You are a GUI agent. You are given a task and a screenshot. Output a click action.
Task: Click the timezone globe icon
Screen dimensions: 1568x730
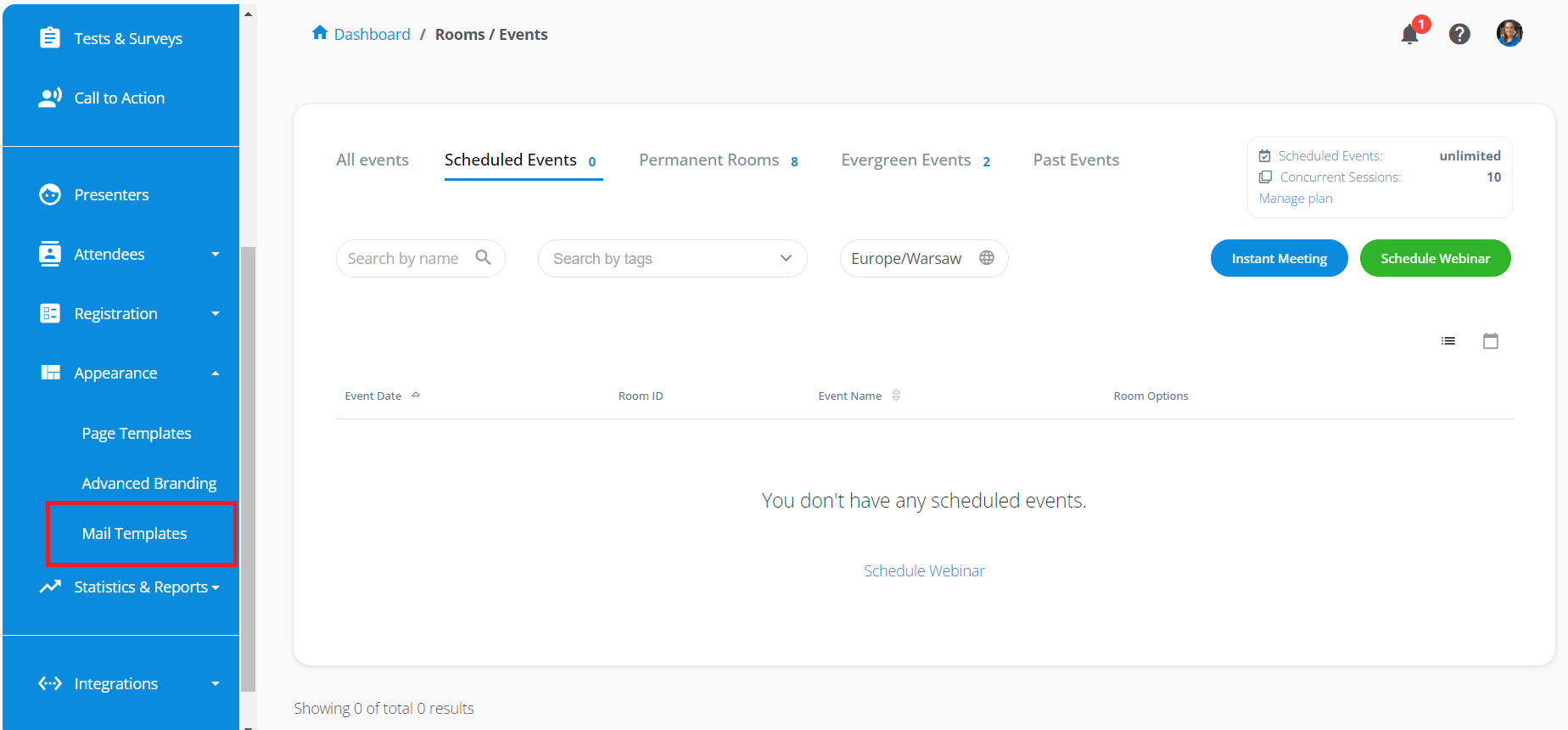click(x=987, y=258)
